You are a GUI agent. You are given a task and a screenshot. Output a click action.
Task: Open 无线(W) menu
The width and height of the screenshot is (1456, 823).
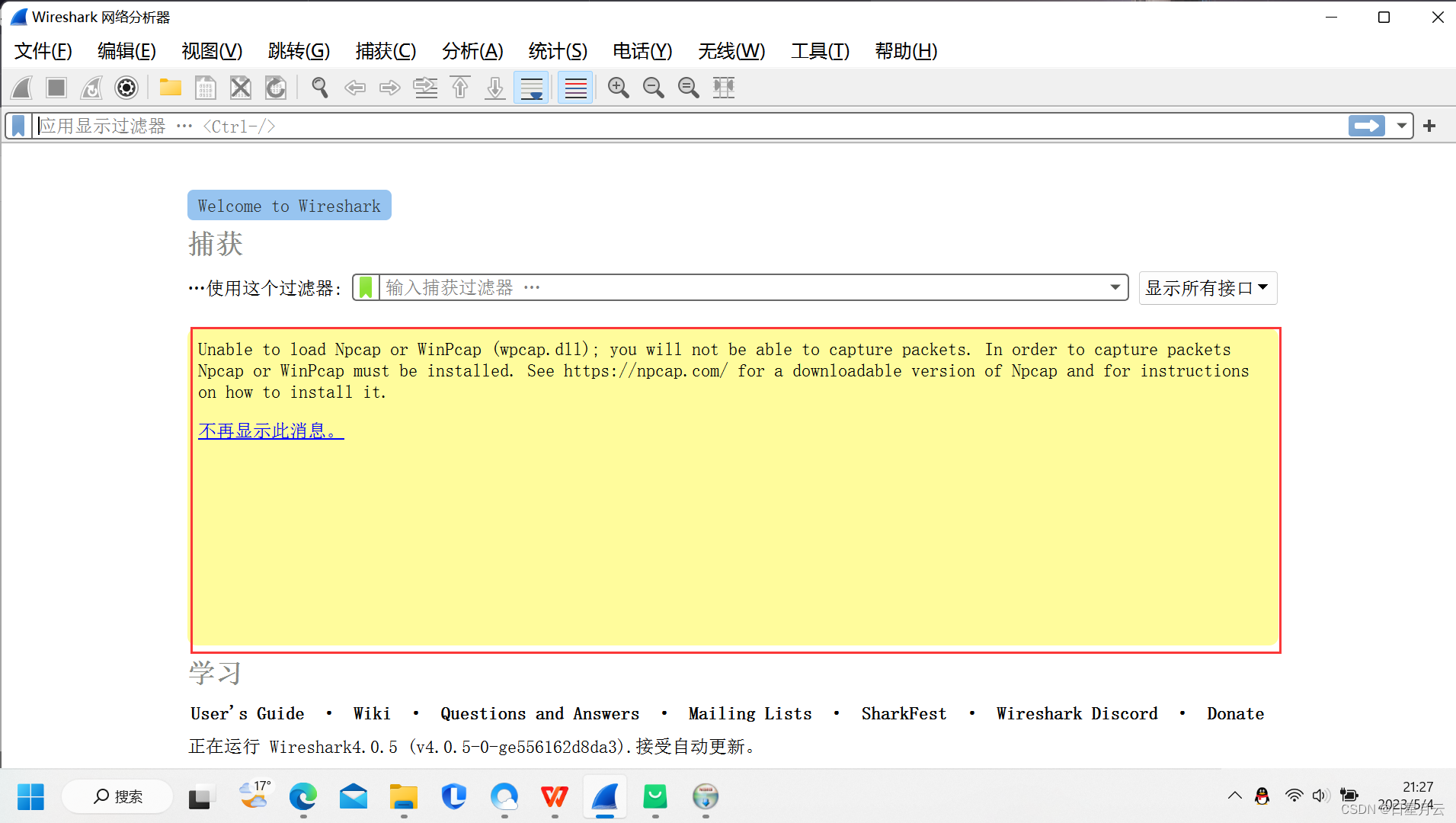[731, 51]
